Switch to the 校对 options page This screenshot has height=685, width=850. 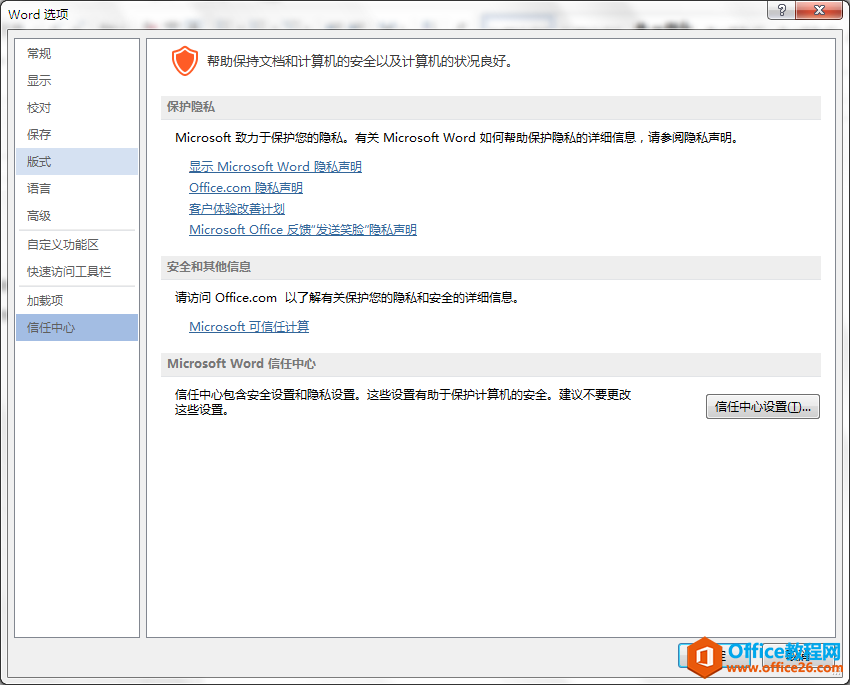76,108
